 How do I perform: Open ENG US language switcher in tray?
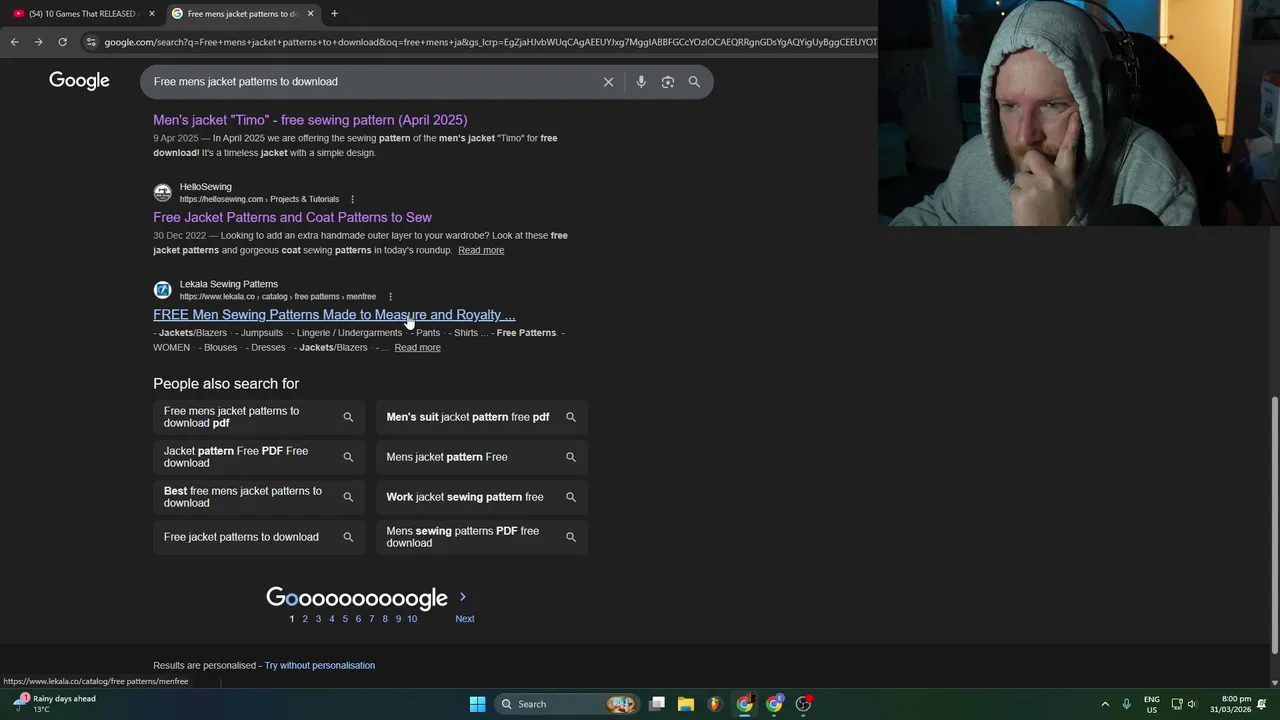1152,704
